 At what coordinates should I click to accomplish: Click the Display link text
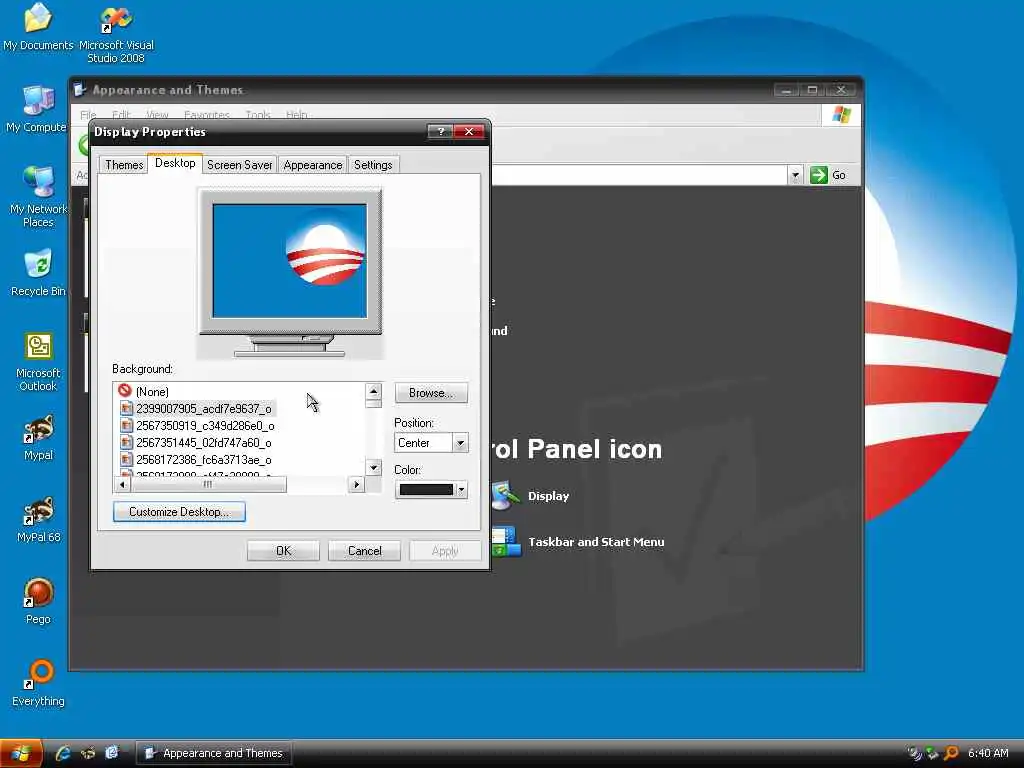tap(549, 496)
